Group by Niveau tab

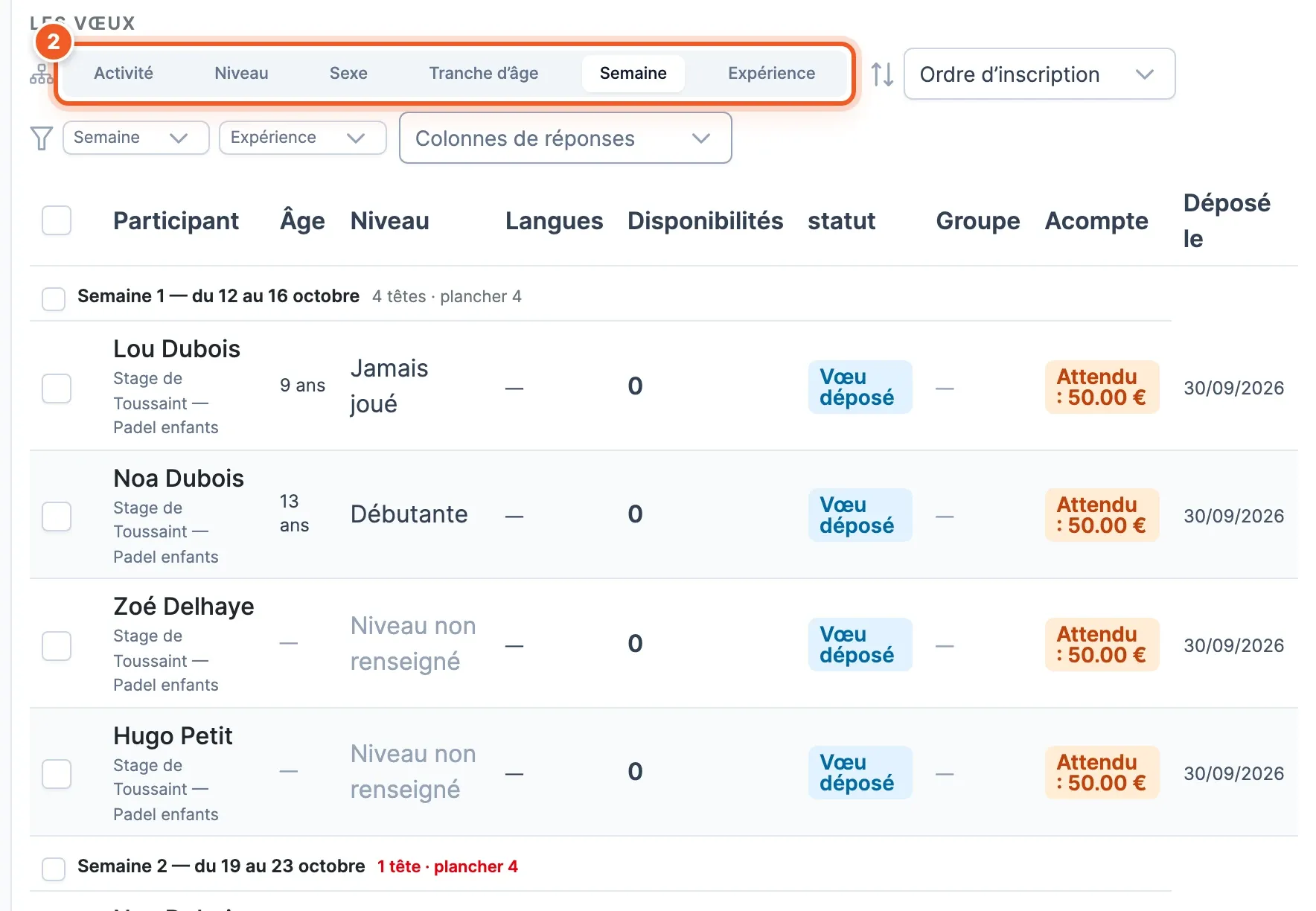pos(241,73)
